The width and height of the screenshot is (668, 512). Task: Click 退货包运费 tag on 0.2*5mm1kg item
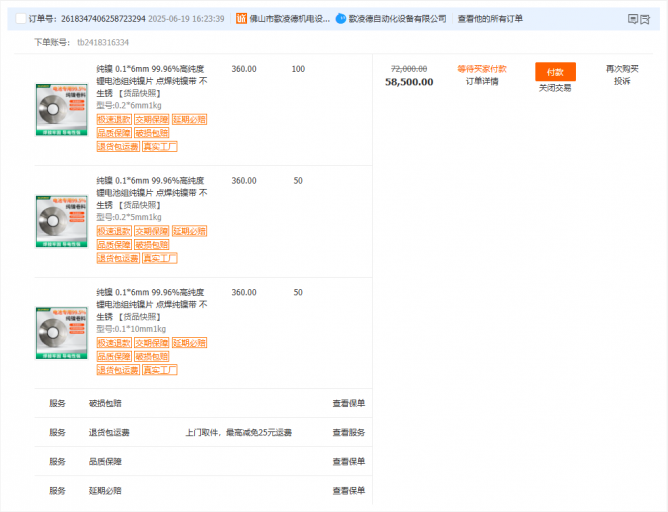pyautogui.click(x=118, y=258)
